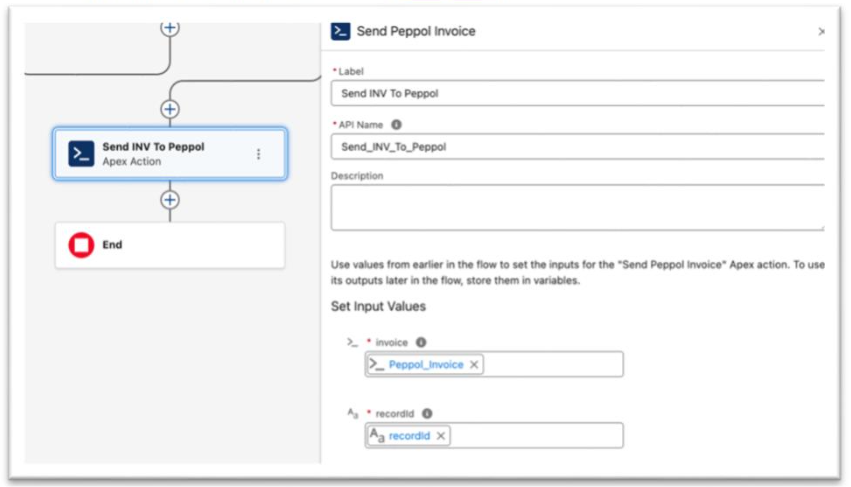The image size is (851, 487).
Task: Click the Apex Action icon on the flow node
Action: coord(82,153)
